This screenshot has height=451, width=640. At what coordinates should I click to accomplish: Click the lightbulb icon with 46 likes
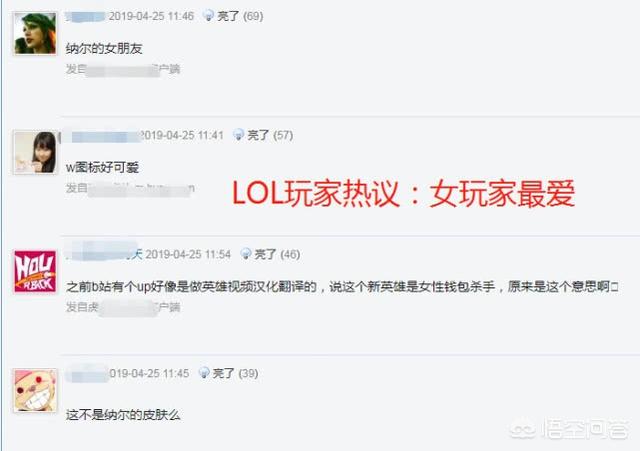246,254
